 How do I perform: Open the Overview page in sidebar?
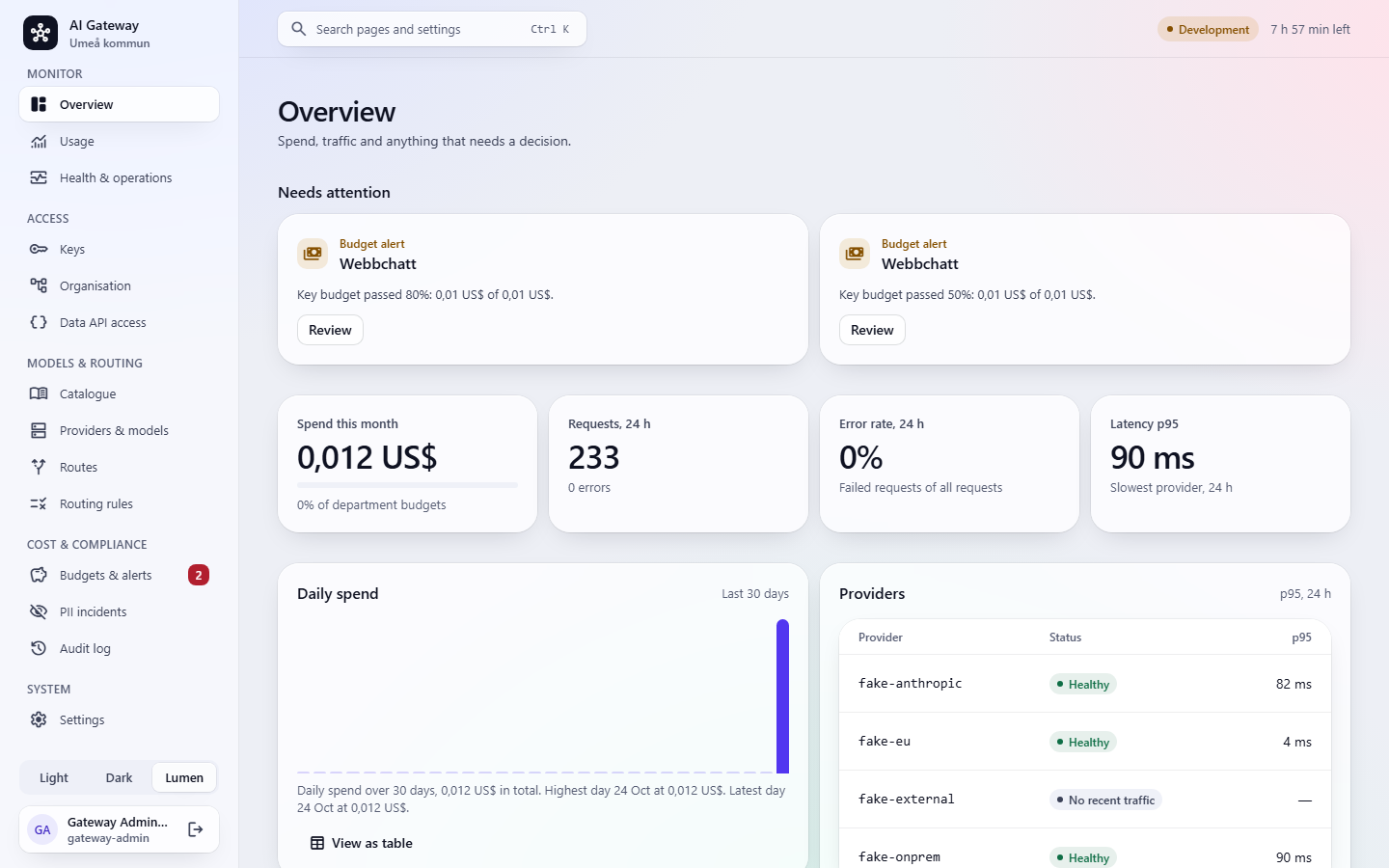point(120,104)
